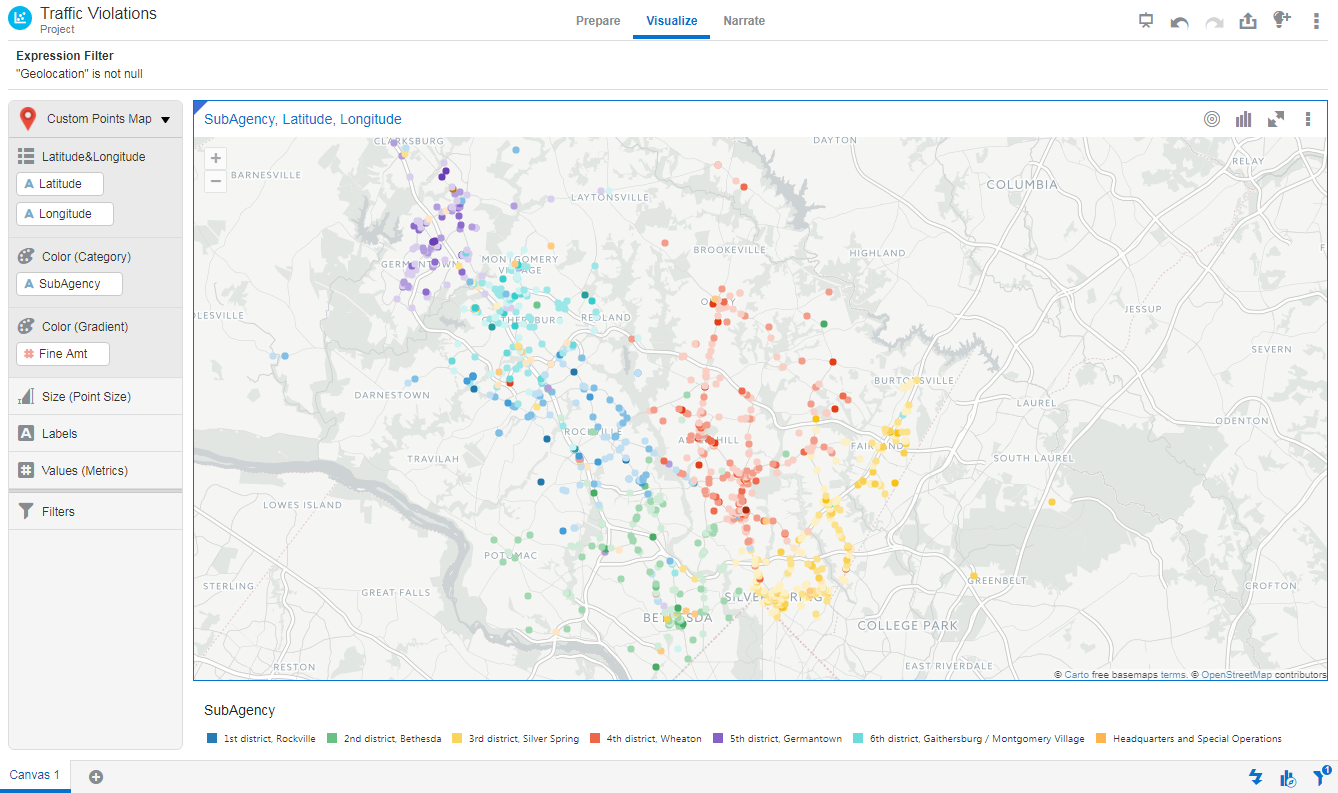Open the present mode icon in top toolbar
This screenshot has width=1338, height=793.
[x=1146, y=21]
